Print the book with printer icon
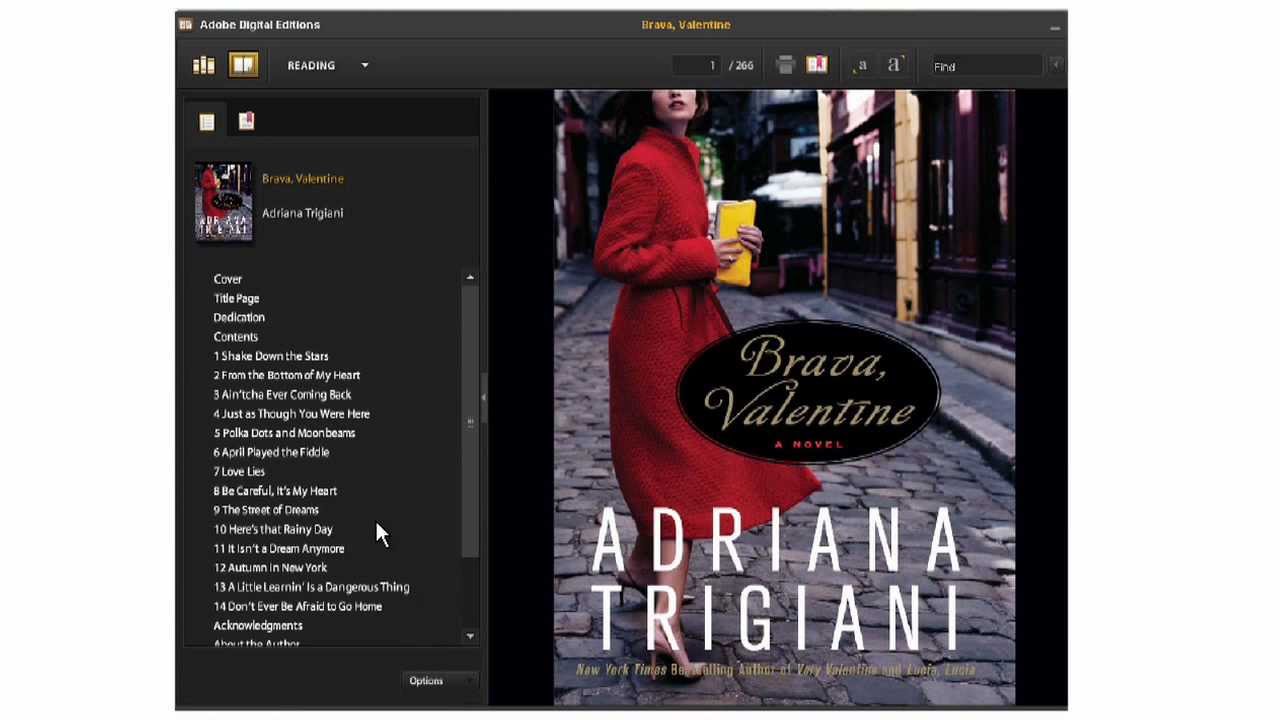 (785, 65)
